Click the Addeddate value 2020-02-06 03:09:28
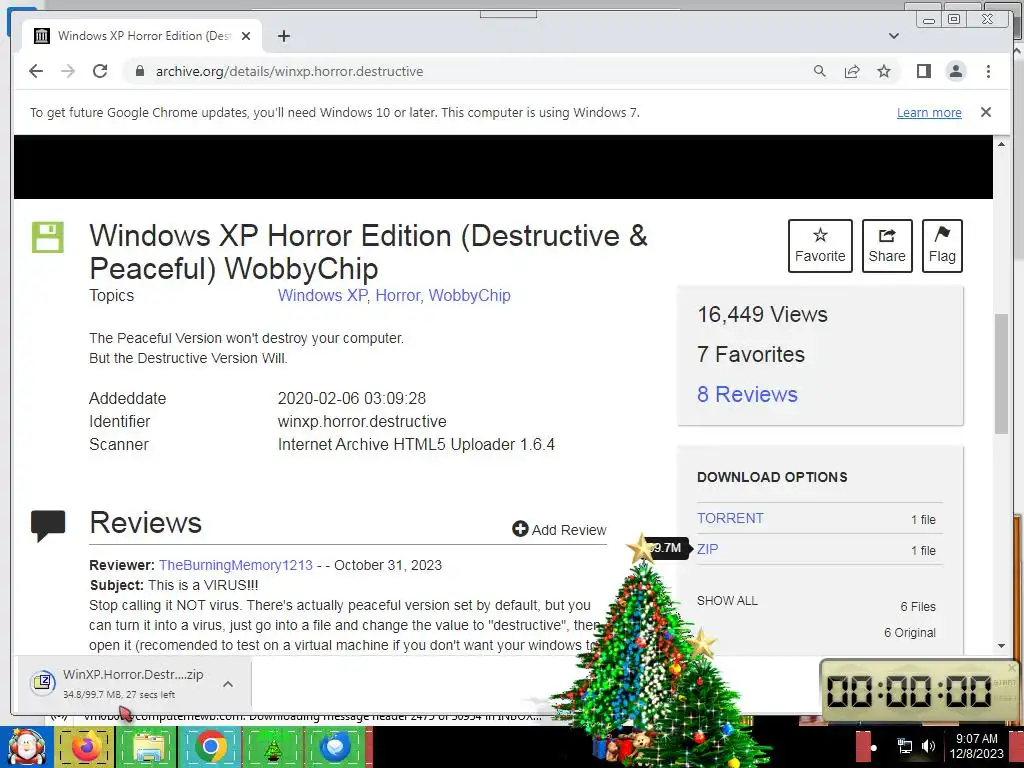 click(x=352, y=398)
